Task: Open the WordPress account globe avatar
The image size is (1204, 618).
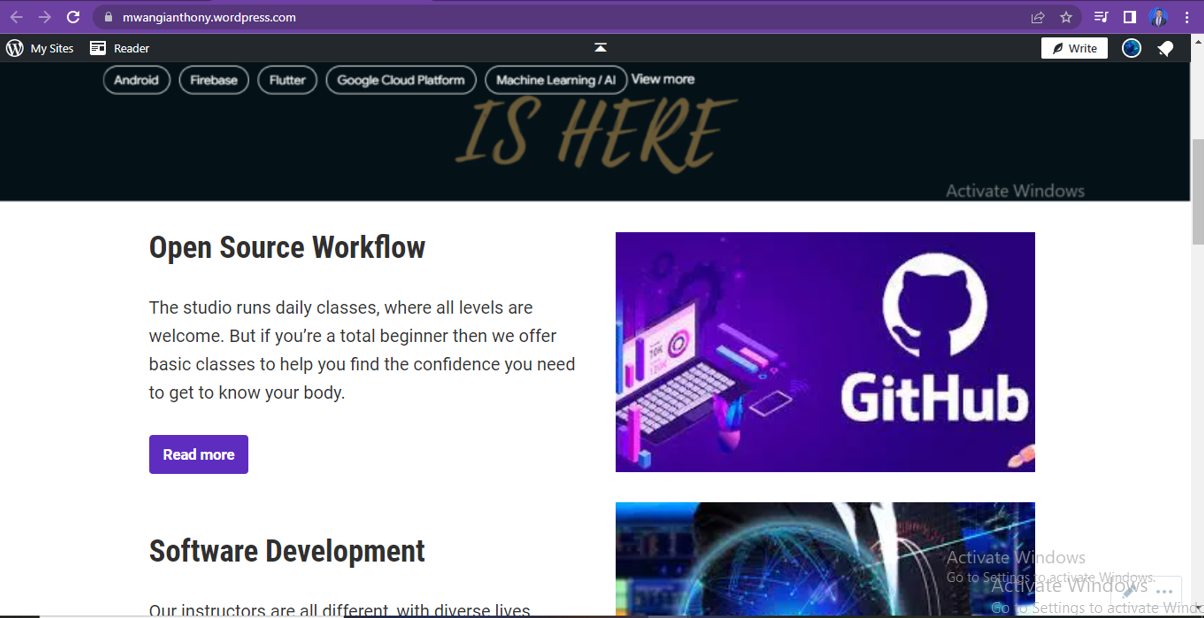Action: 1131,48
